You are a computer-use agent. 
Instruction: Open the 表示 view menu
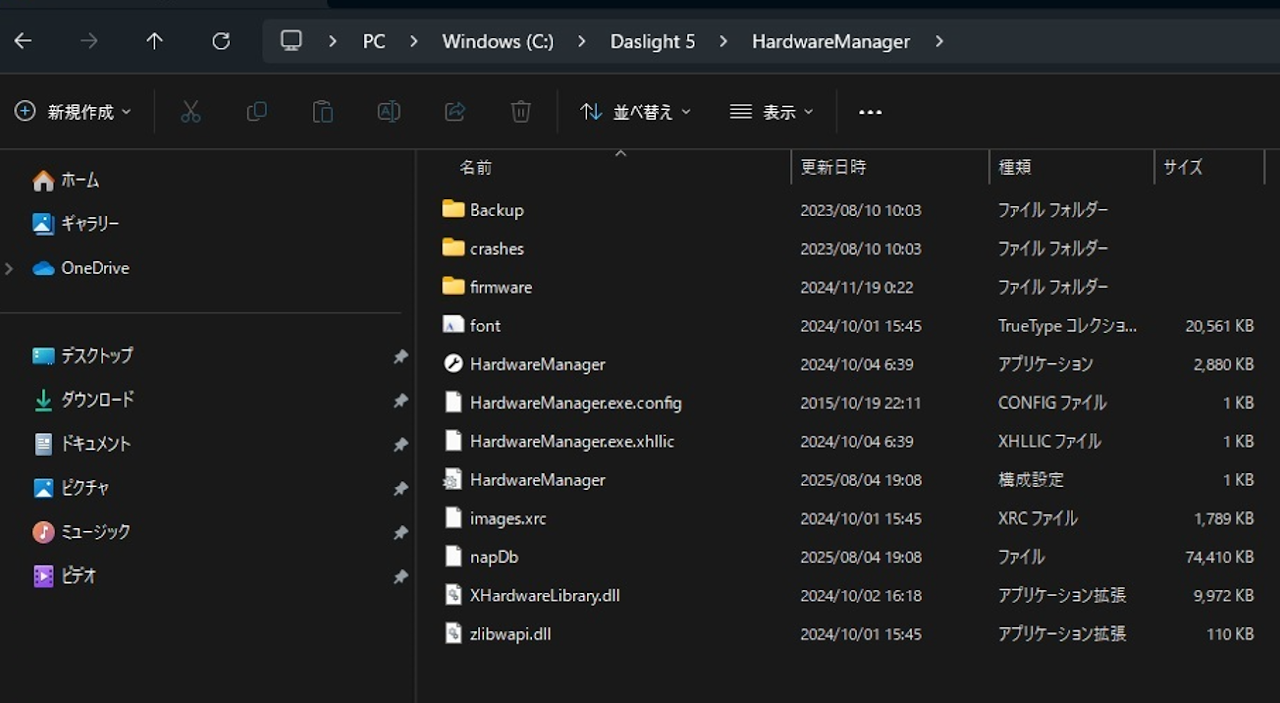[x=771, y=112]
